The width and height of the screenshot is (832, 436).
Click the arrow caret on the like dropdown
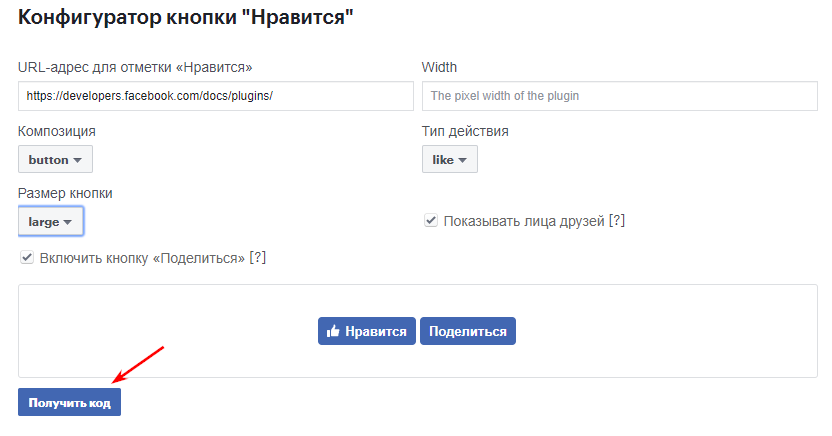point(462,160)
